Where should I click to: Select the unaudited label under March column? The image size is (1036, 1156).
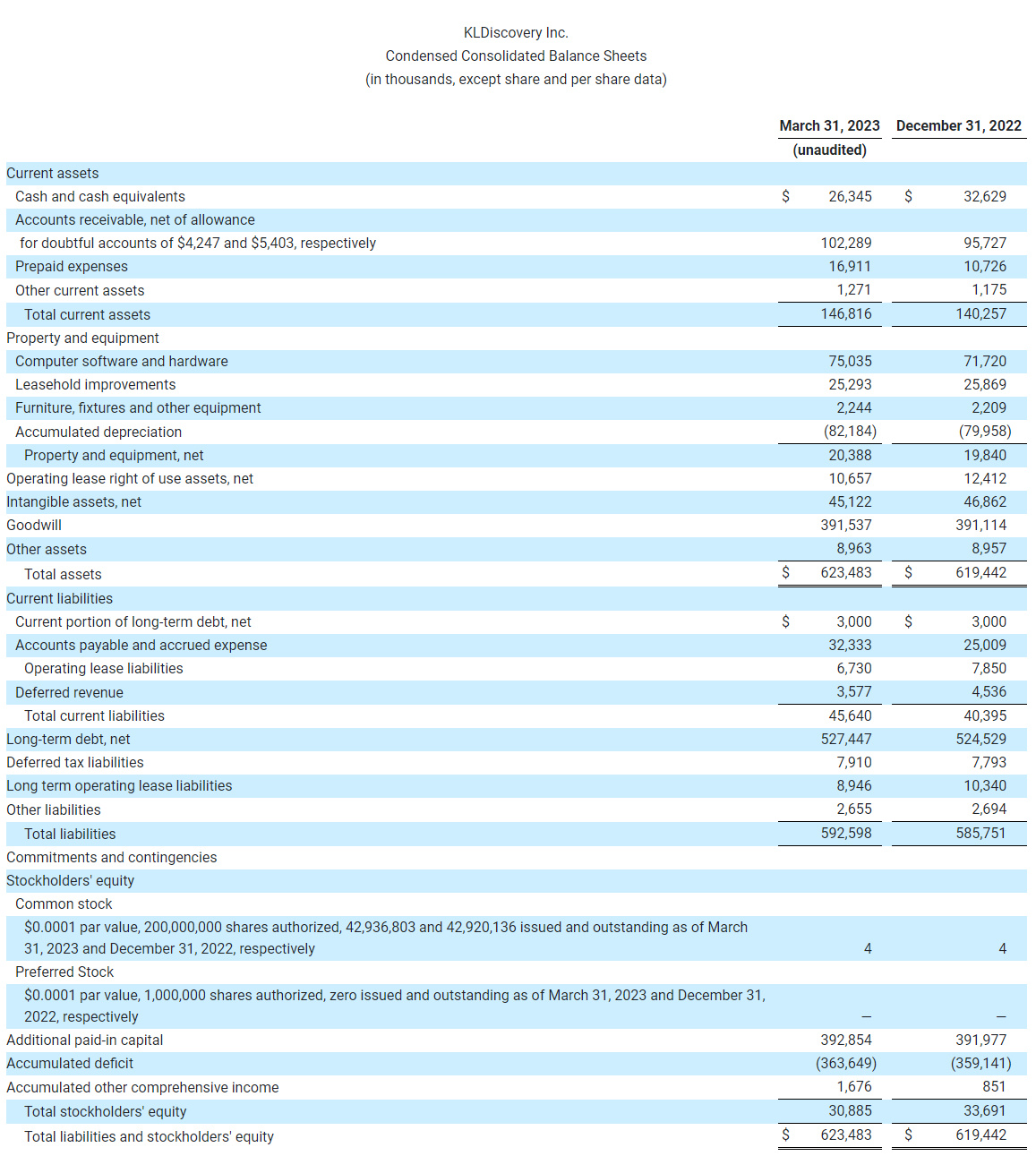[829, 150]
